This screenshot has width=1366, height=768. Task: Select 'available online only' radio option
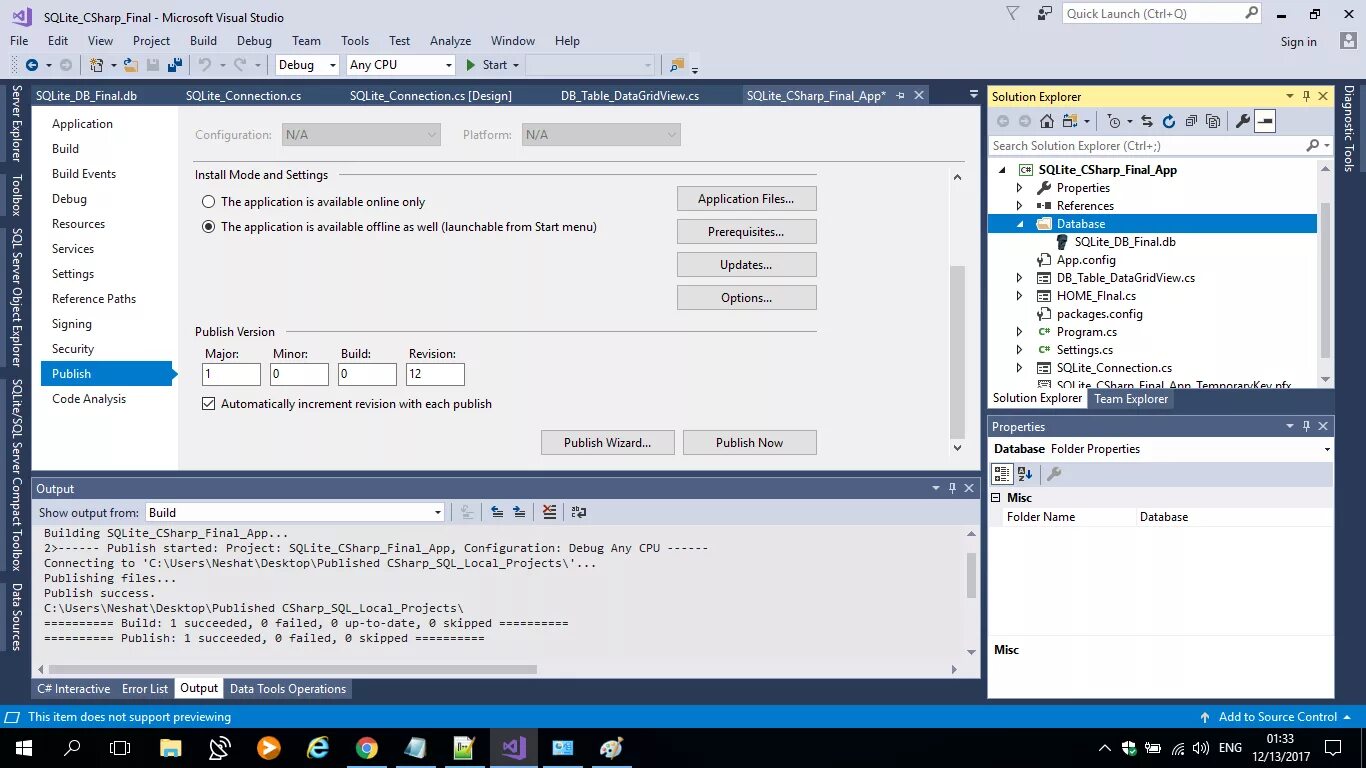pos(209,202)
